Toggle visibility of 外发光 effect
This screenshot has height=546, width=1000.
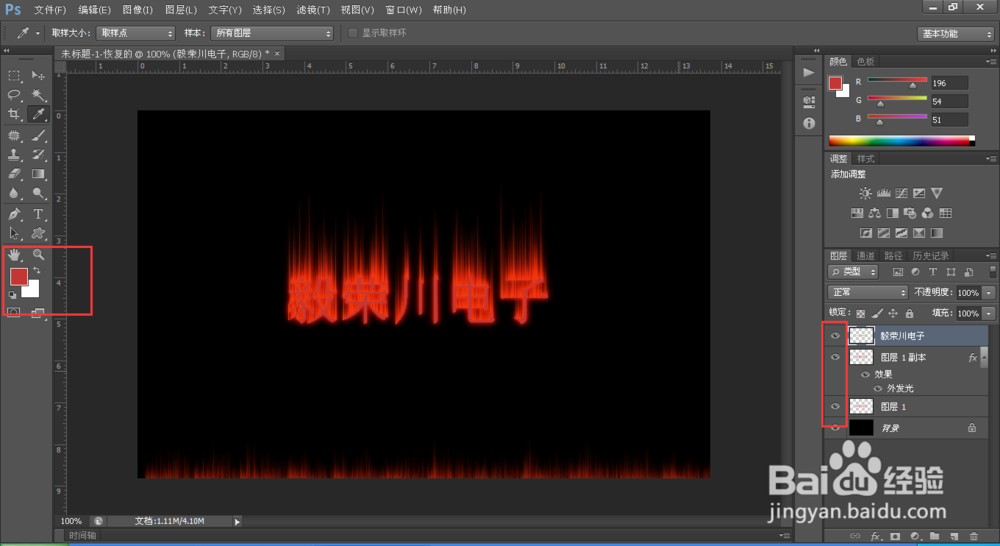click(878, 388)
